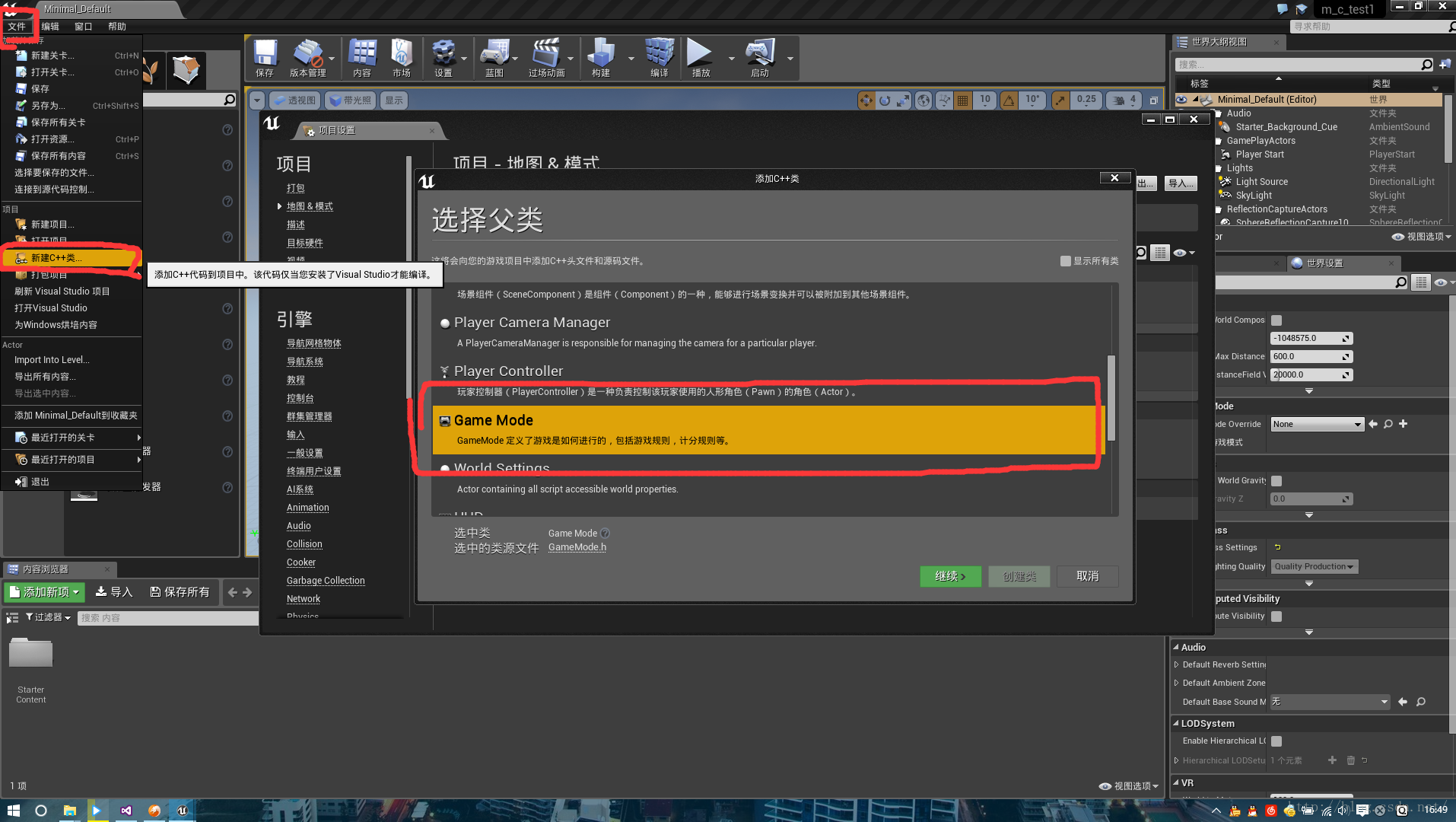Click the use-selected arrow beside GameMode Override

pos(1373,424)
